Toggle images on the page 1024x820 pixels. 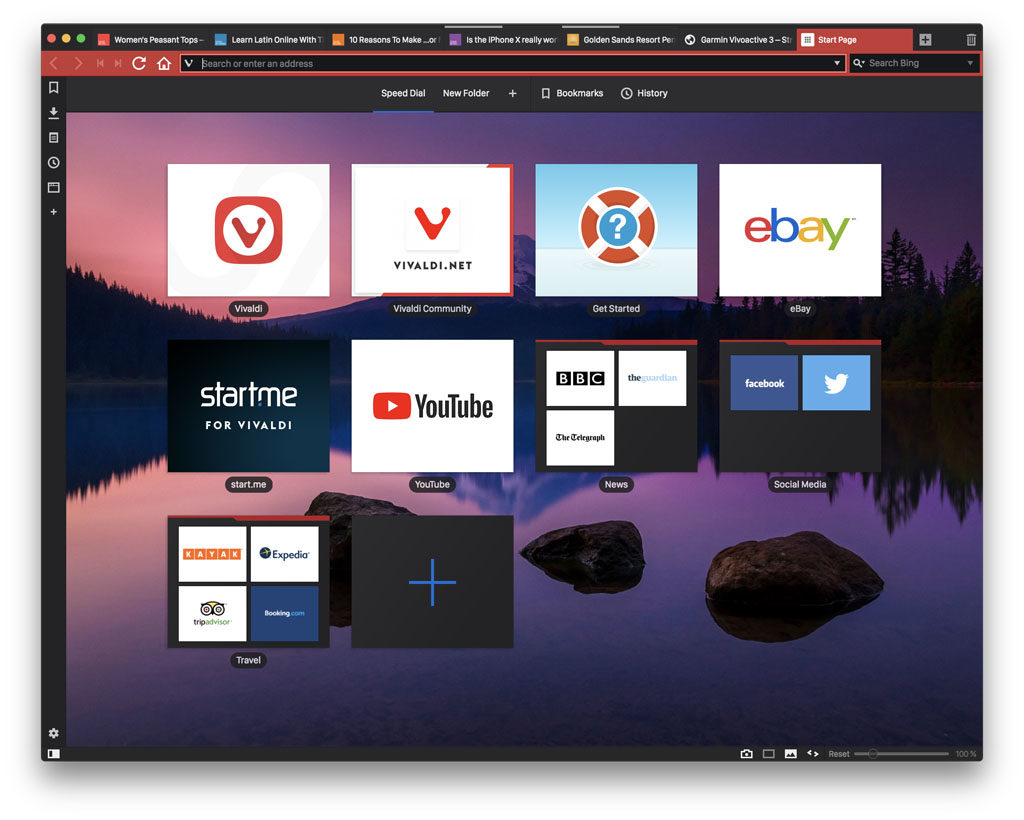[791, 753]
